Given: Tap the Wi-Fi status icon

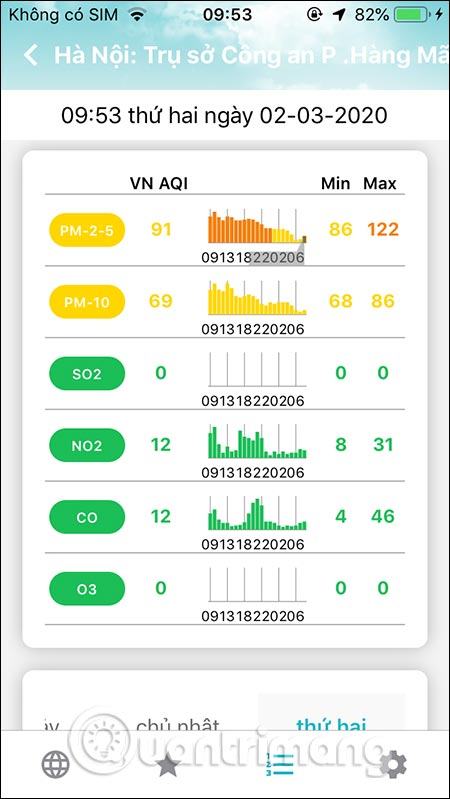Looking at the screenshot, I should (136, 15).
